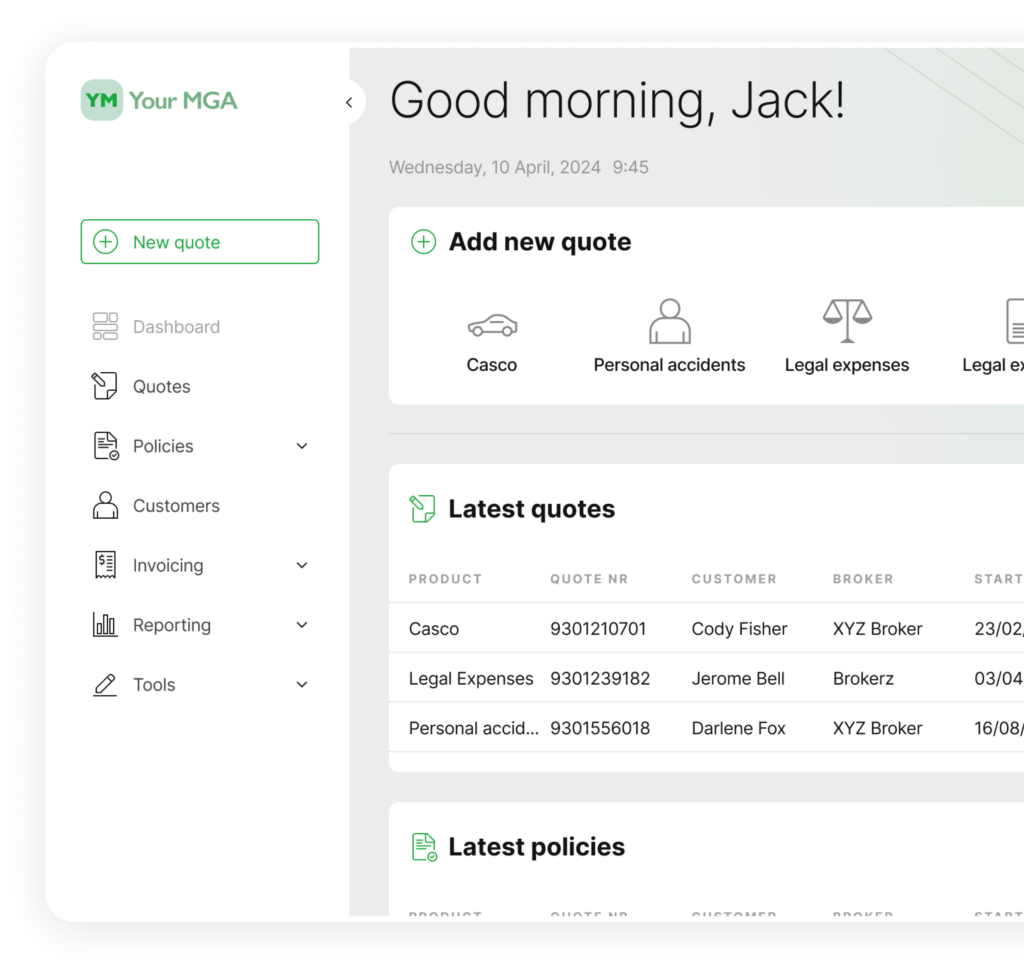Sort Latest quotes by PRODUCT column header

point(445,579)
